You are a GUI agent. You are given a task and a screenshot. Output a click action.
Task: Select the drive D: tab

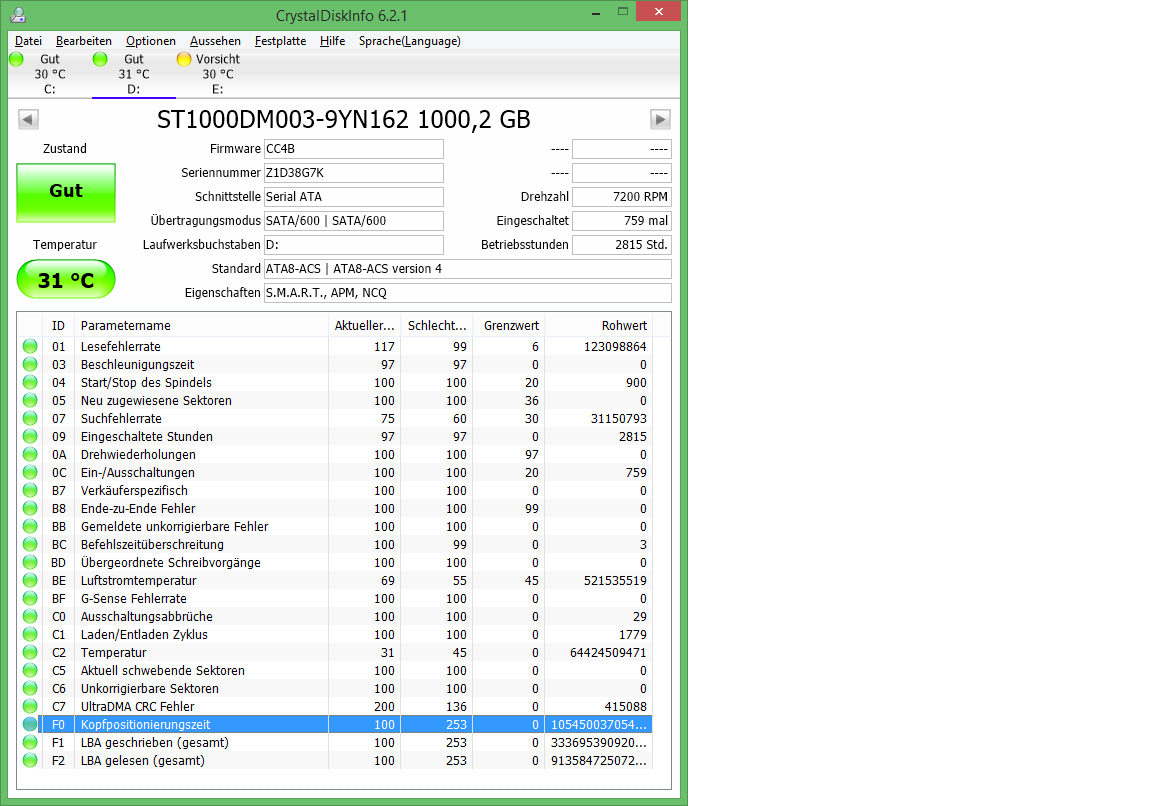[x=134, y=74]
